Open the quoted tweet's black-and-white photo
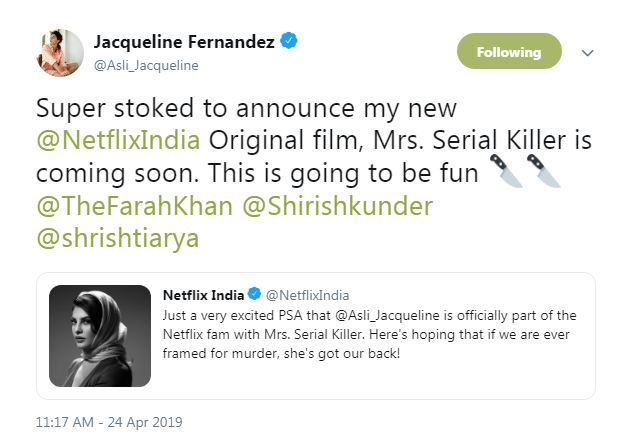The height and width of the screenshot is (444, 632). point(100,335)
